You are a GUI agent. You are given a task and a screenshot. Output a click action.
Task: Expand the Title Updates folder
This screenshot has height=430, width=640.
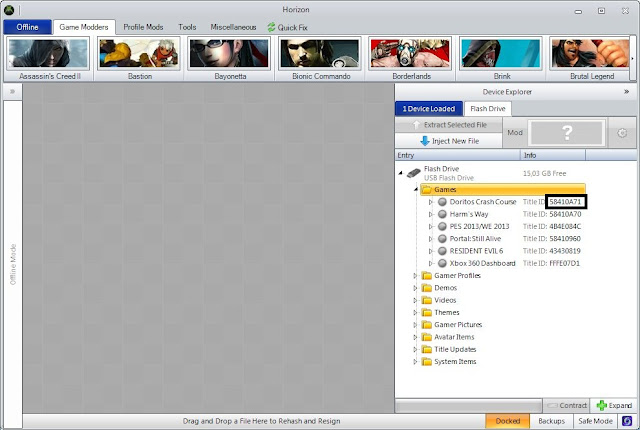[x=415, y=349]
